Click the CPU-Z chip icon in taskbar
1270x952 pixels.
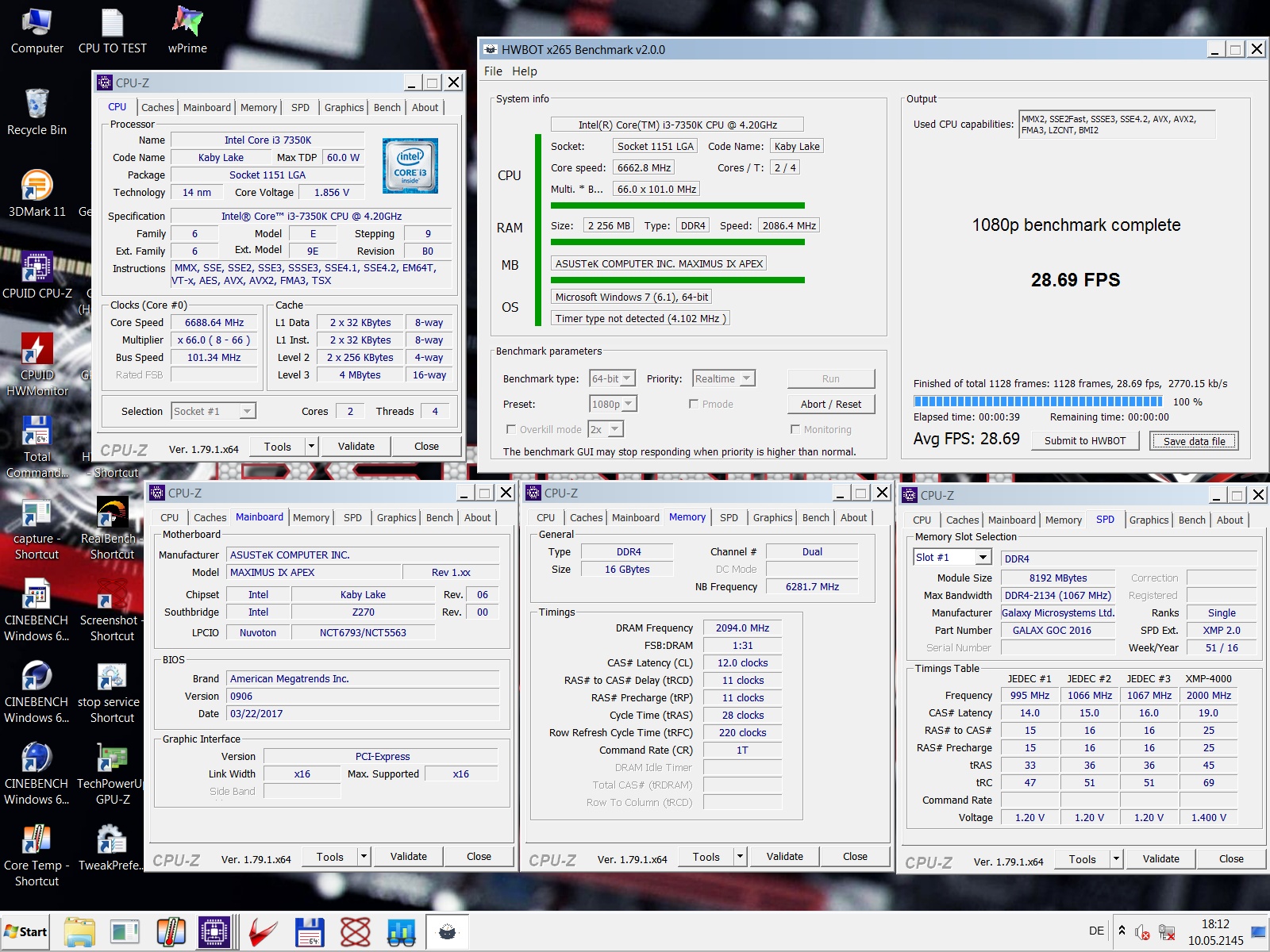point(214,932)
